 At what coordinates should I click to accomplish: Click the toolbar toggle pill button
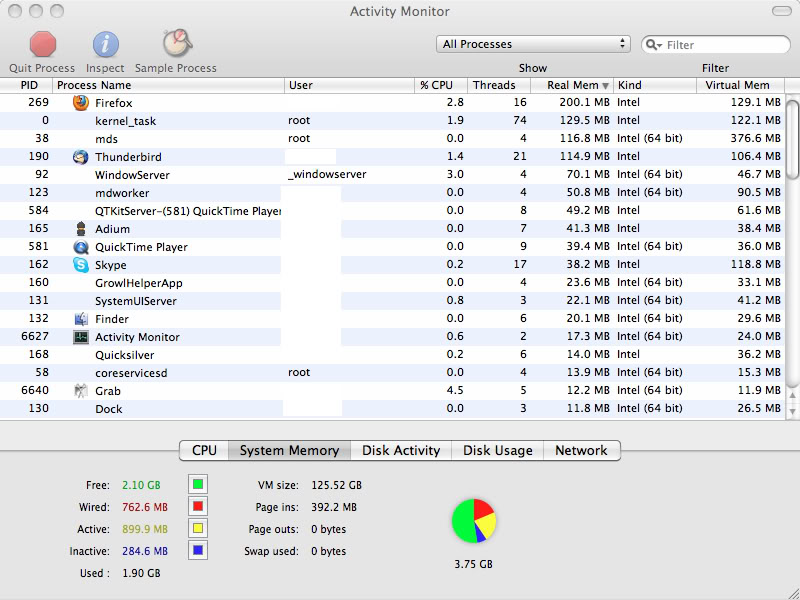(781, 11)
